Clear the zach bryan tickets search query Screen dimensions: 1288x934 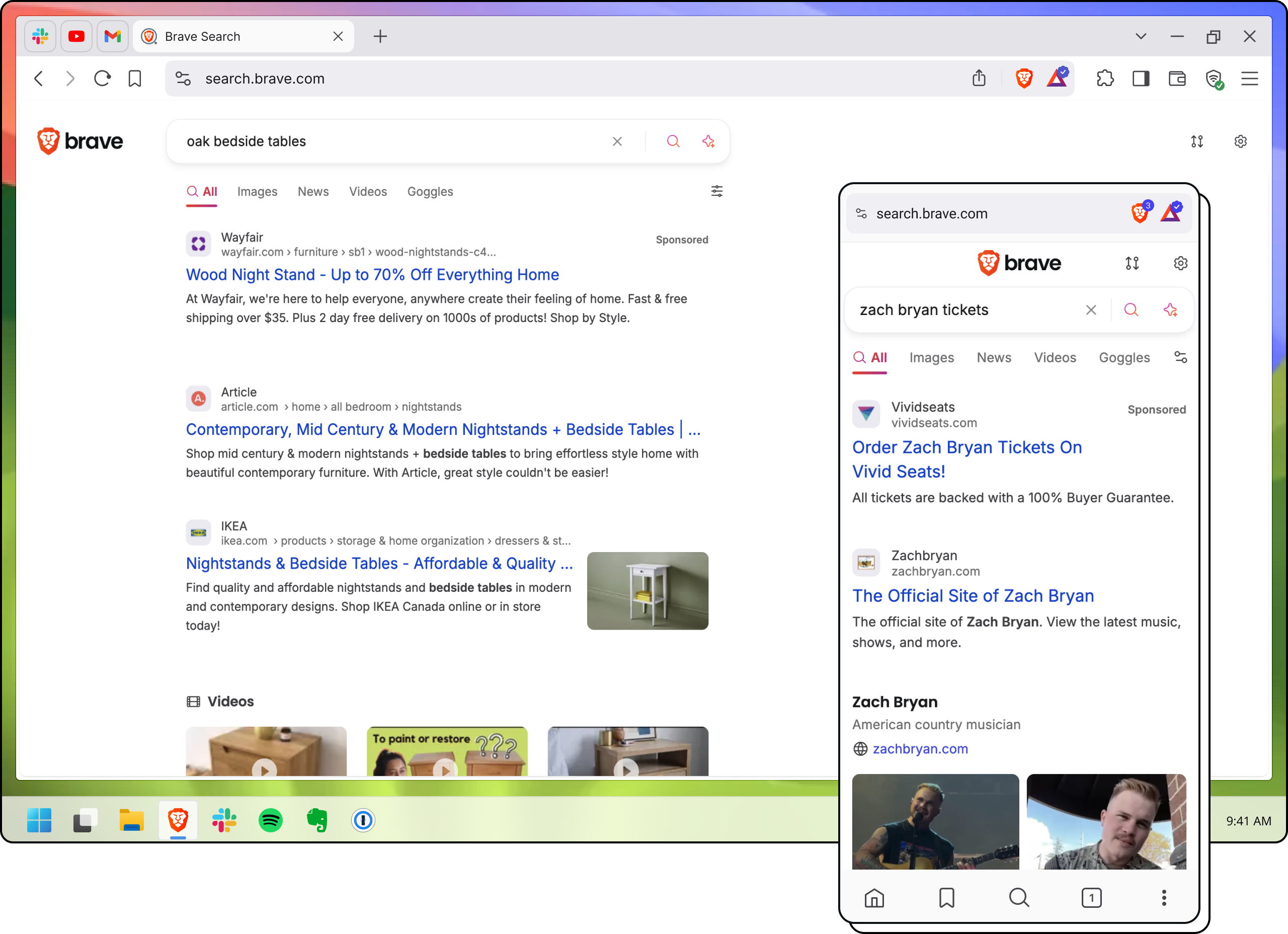(x=1091, y=309)
